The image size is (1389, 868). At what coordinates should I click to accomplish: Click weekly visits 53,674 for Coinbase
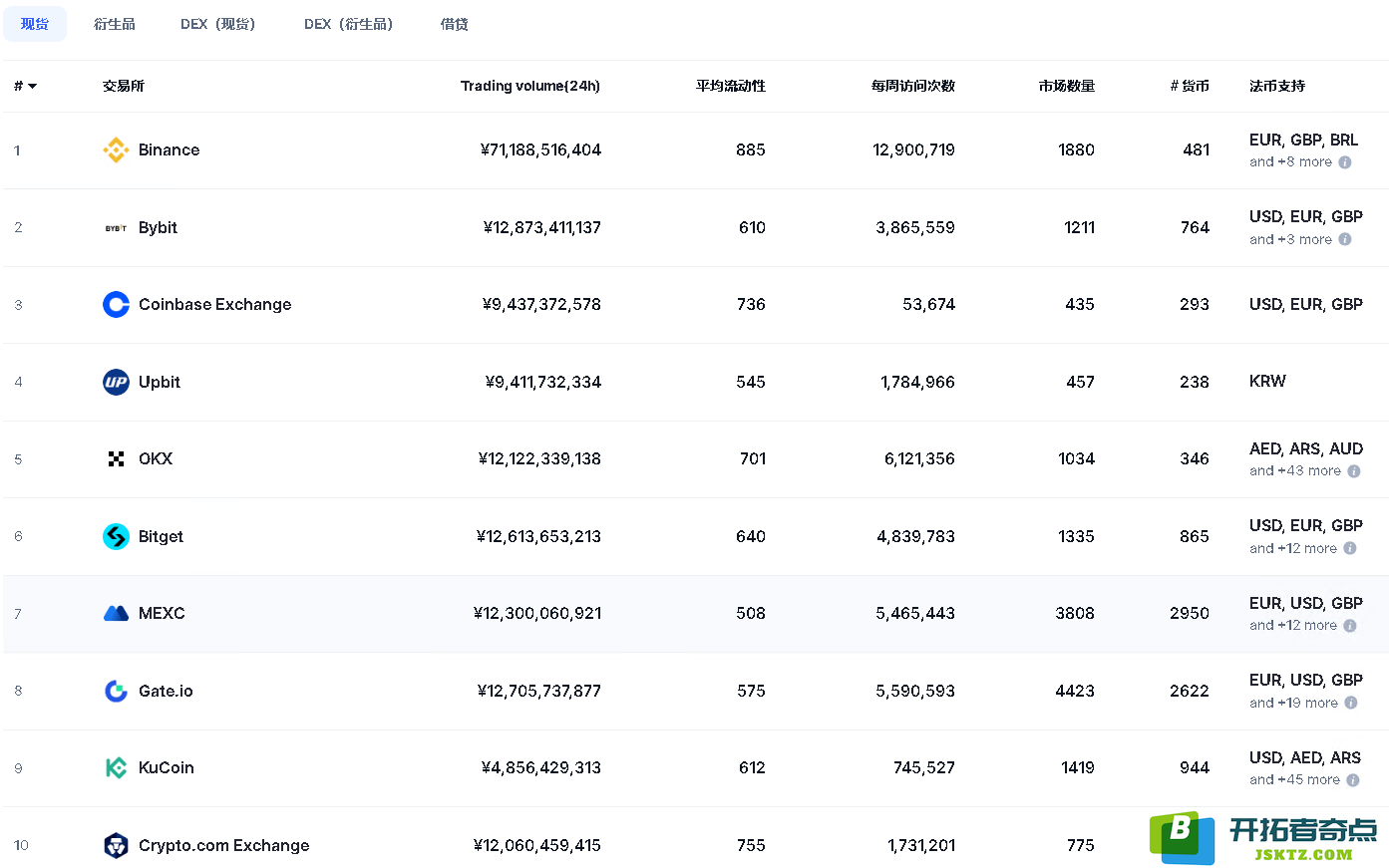click(x=928, y=304)
